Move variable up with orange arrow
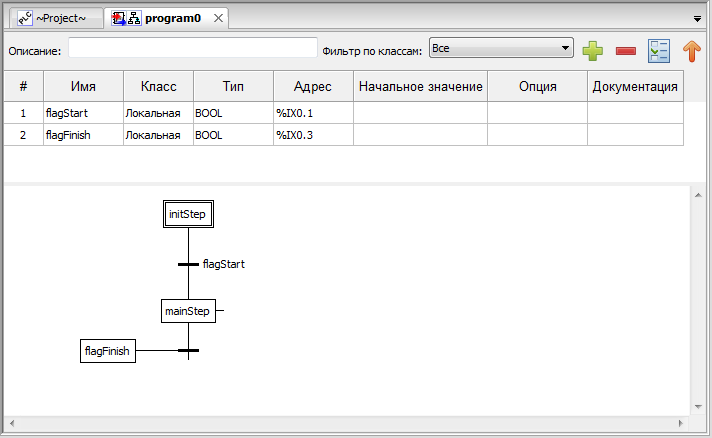The height and width of the screenshot is (438, 712). point(691,50)
